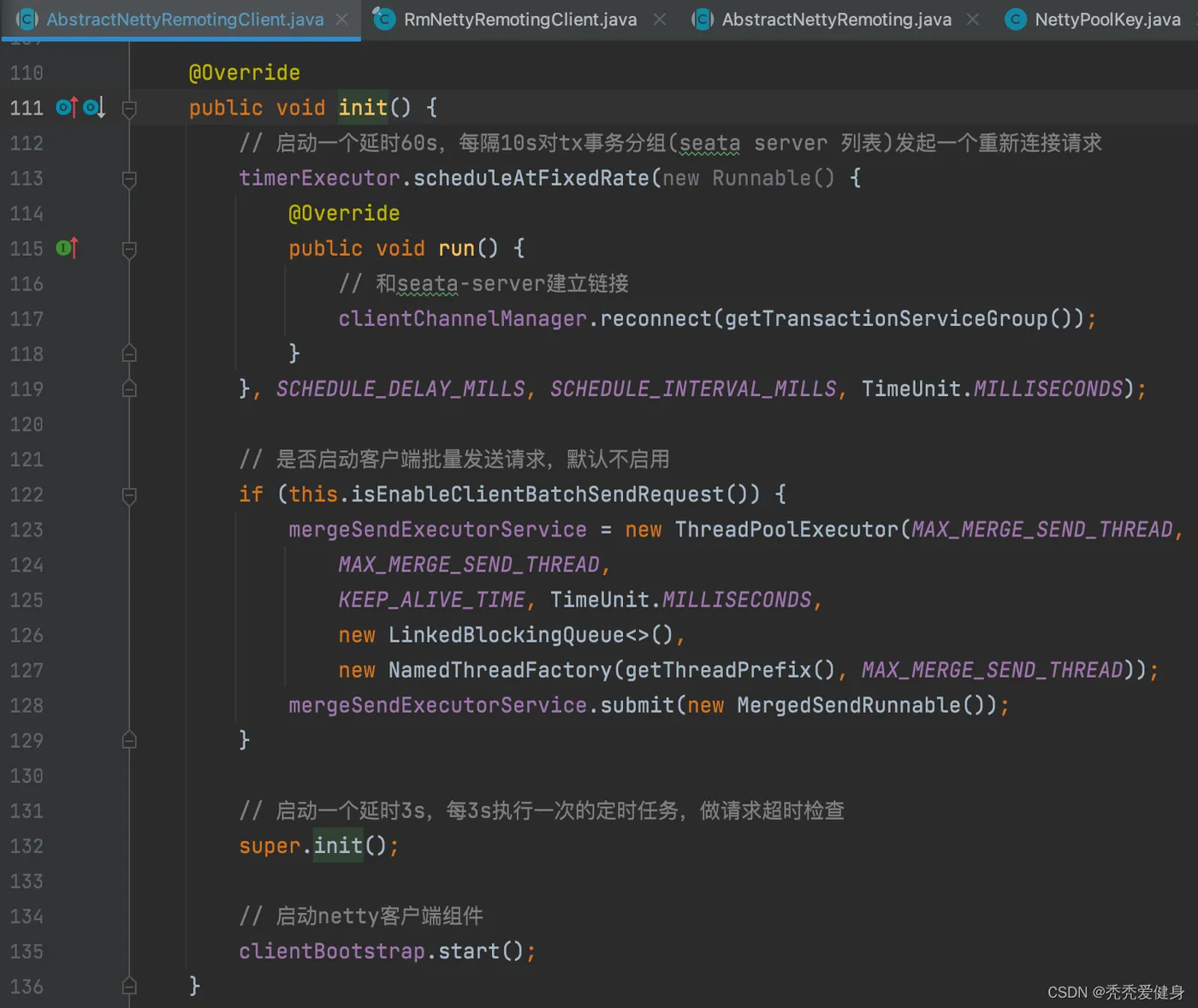1198x1008 pixels.
Task: Click KEEP_ALIVE_TIME constant
Action: click(x=431, y=599)
